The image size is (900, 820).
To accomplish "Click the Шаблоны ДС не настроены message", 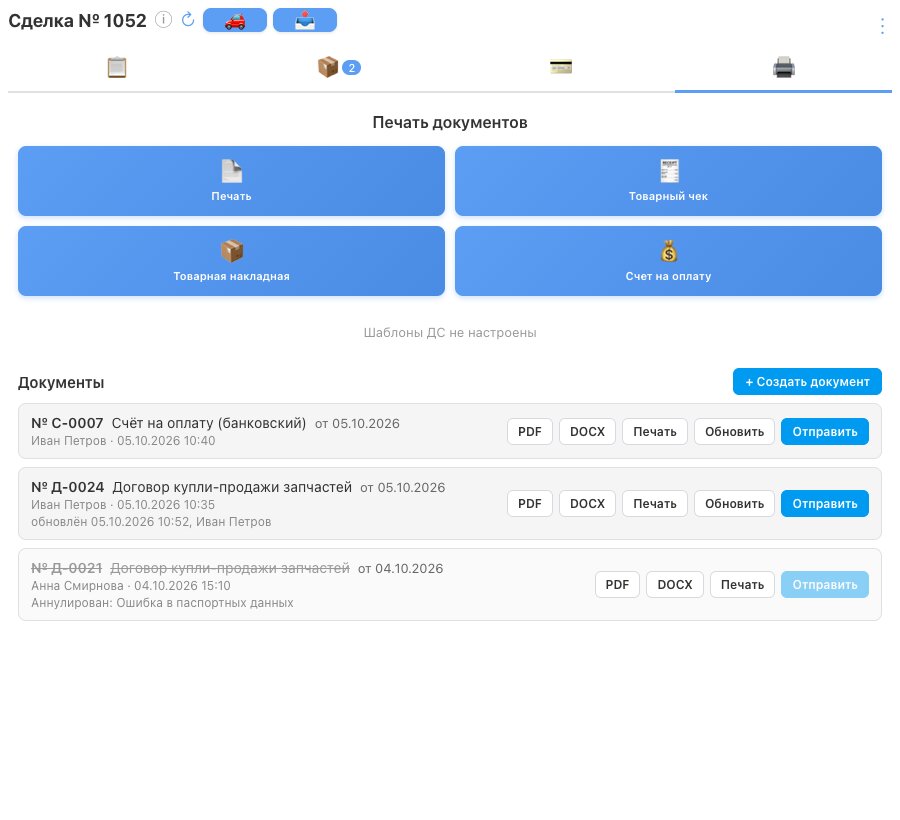I will click(450, 333).
